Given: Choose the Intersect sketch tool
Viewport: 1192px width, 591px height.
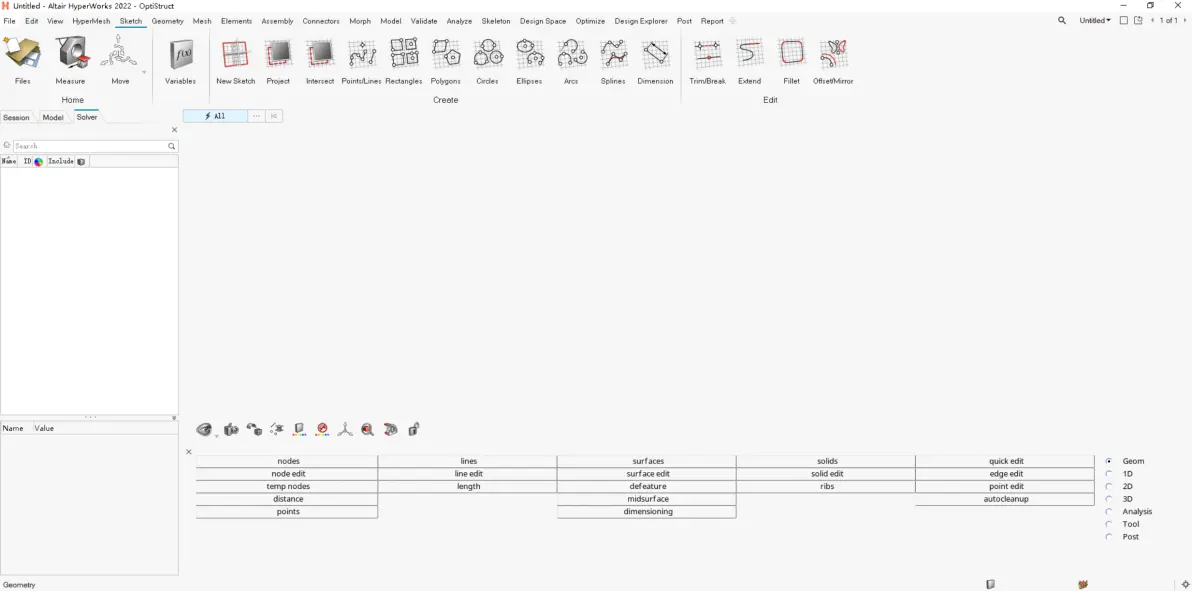Looking at the screenshot, I should pyautogui.click(x=320, y=61).
